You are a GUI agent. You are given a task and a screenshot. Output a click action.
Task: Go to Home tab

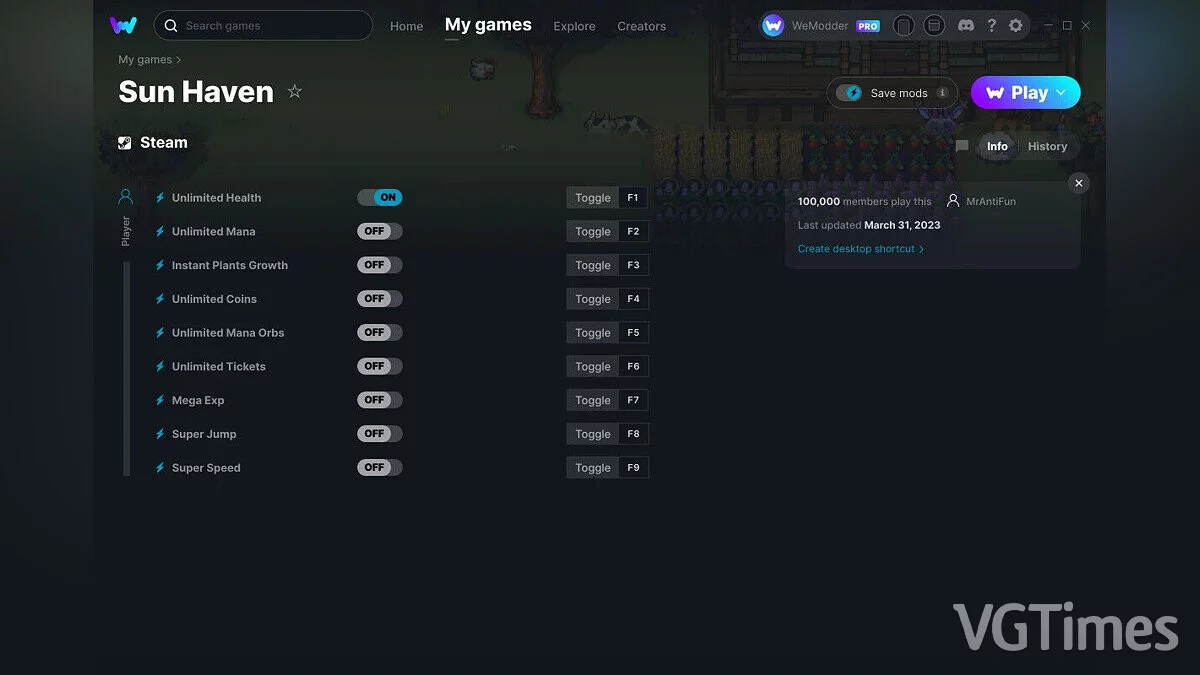(x=407, y=26)
